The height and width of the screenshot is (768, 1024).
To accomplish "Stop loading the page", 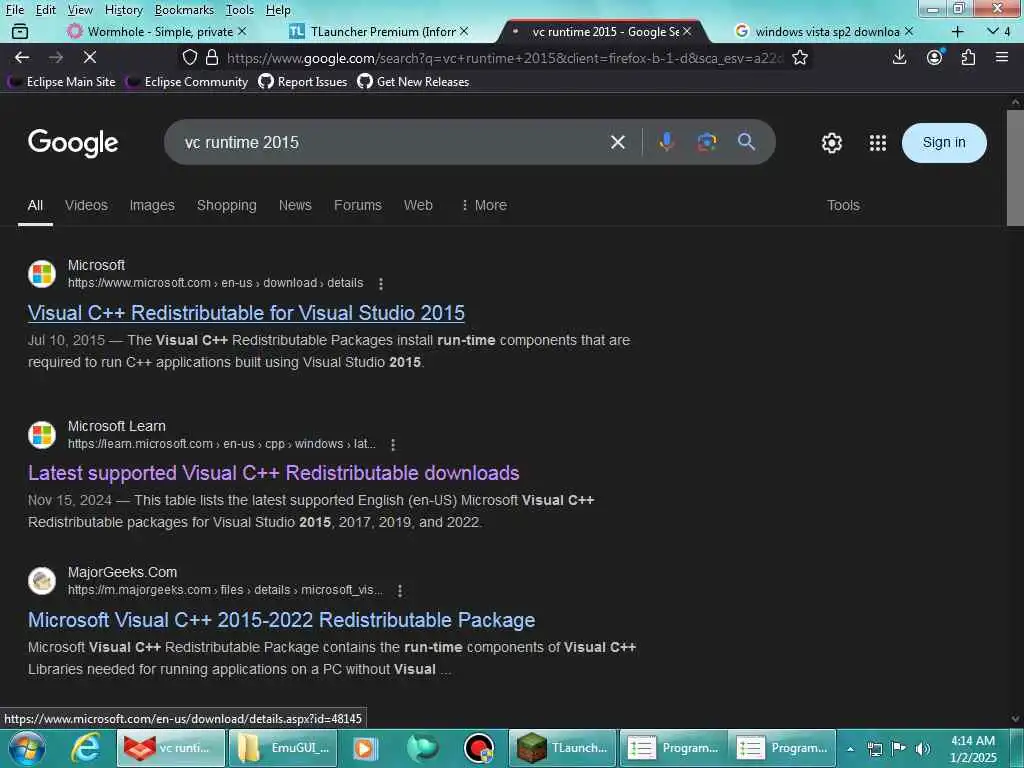I will coord(90,57).
